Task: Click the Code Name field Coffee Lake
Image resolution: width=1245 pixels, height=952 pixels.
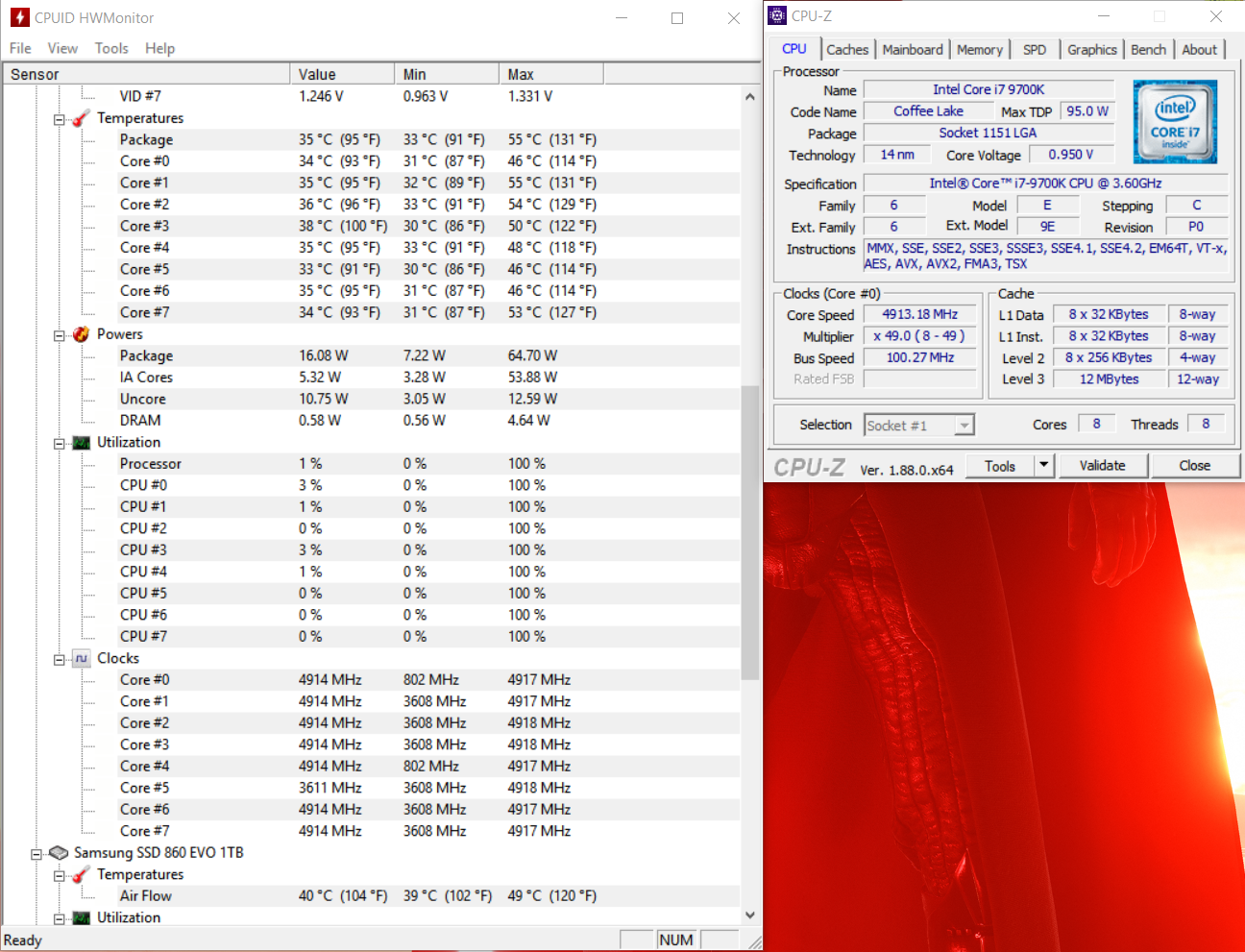Action: click(x=928, y=111)
